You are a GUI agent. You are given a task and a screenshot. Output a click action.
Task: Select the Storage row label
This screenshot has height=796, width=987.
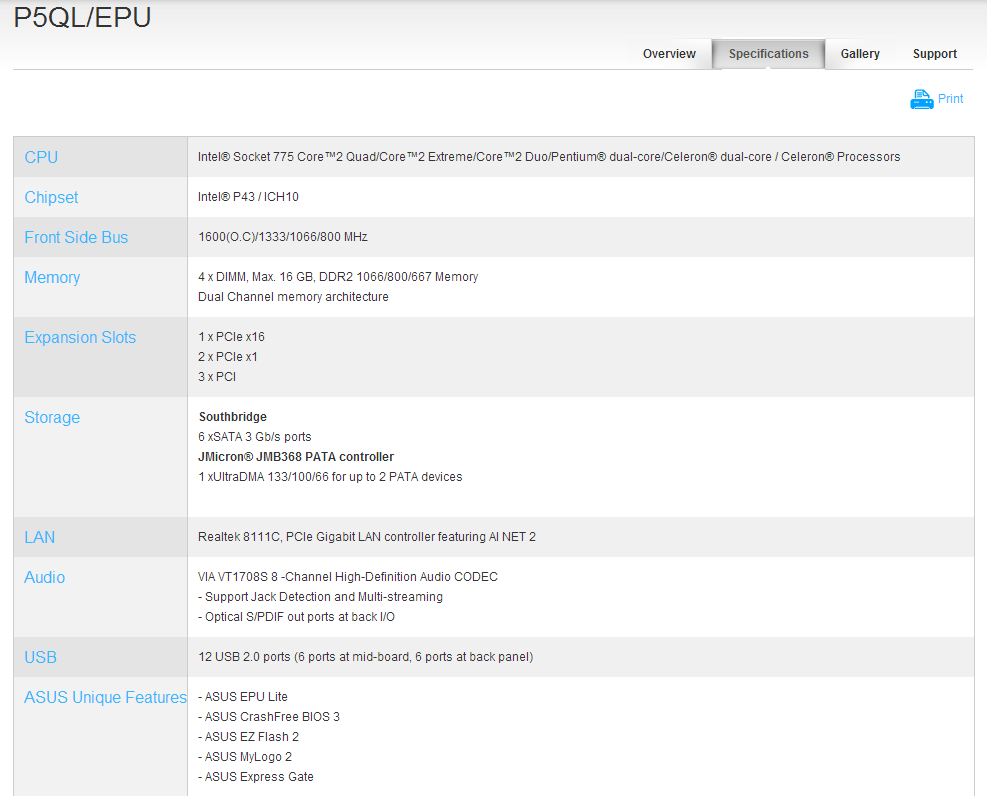(x=52, y=417)
